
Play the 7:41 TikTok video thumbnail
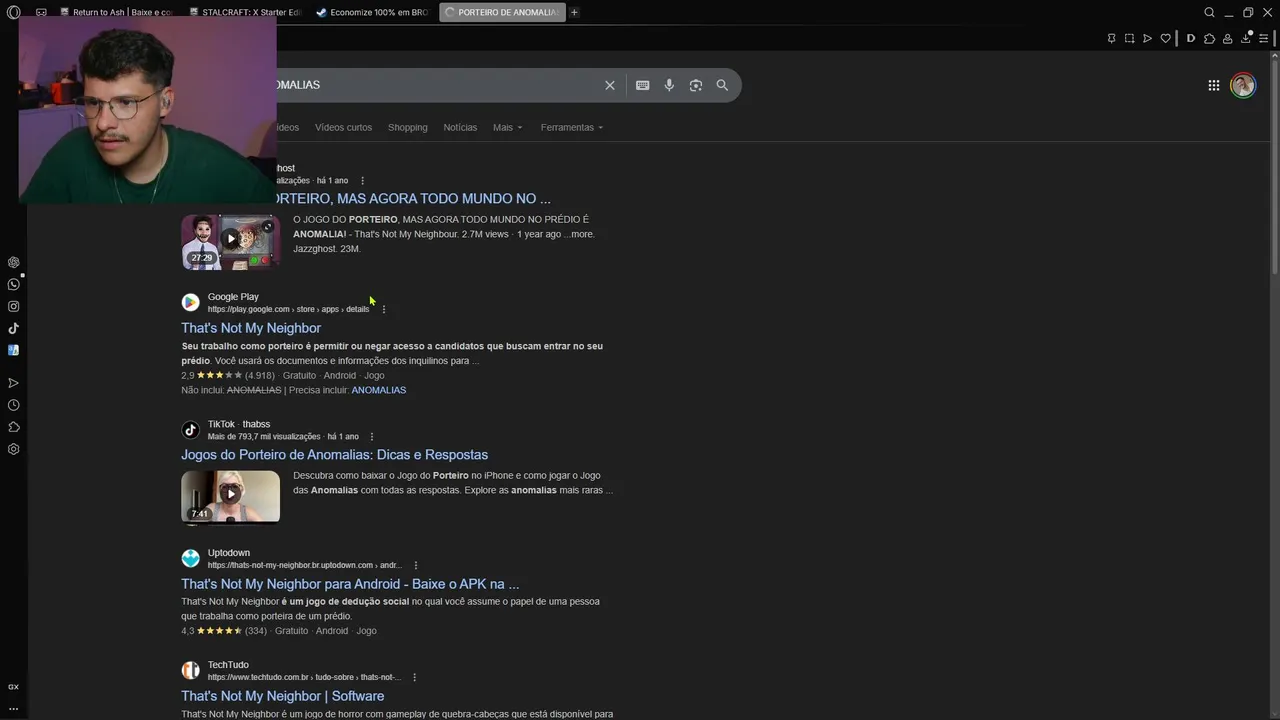pos(230,496)
